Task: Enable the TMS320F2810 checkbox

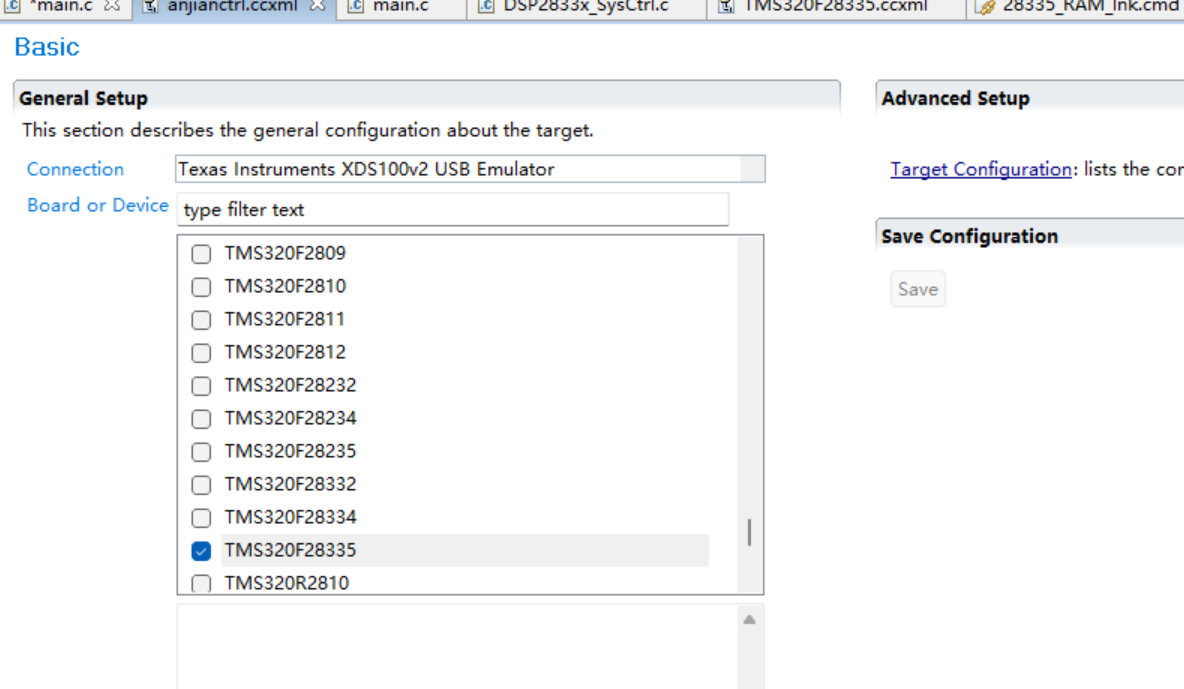Action: 201,287
